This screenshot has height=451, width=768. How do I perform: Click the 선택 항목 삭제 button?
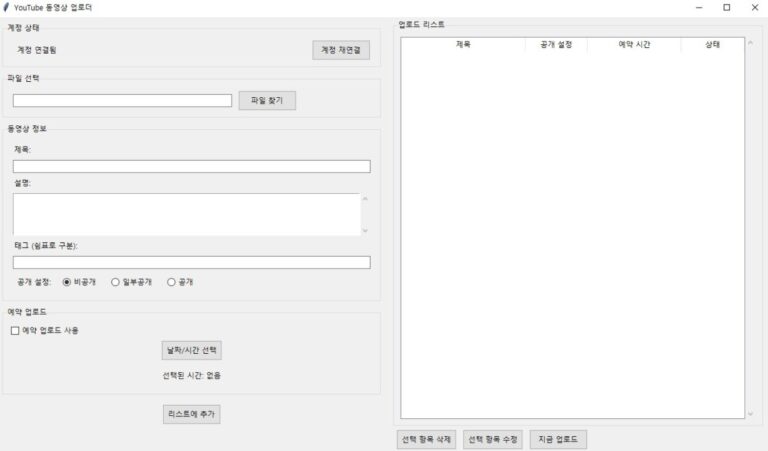426,439
